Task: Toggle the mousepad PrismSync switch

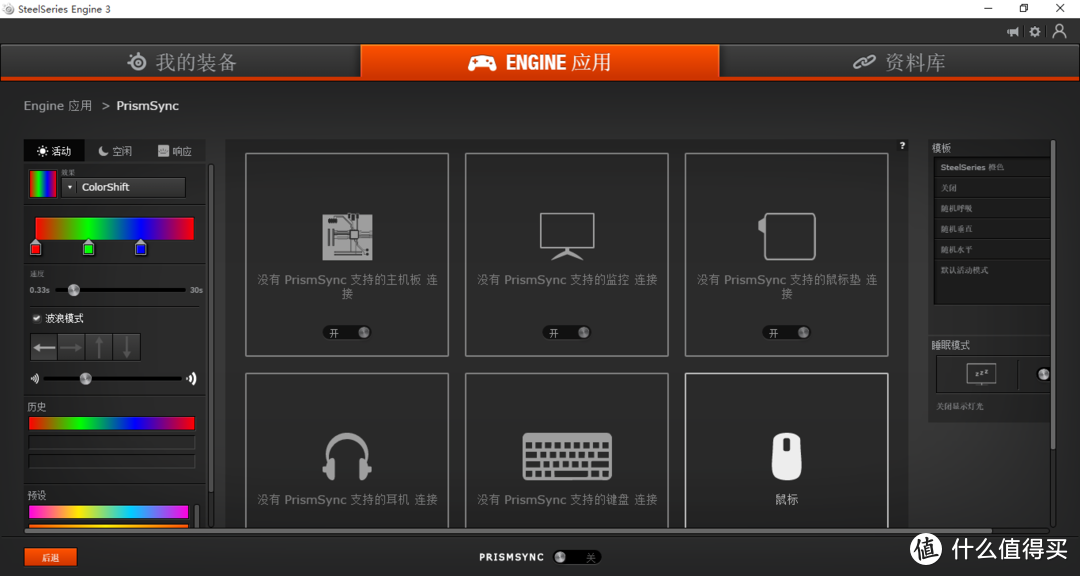Action: click(787, 333)
